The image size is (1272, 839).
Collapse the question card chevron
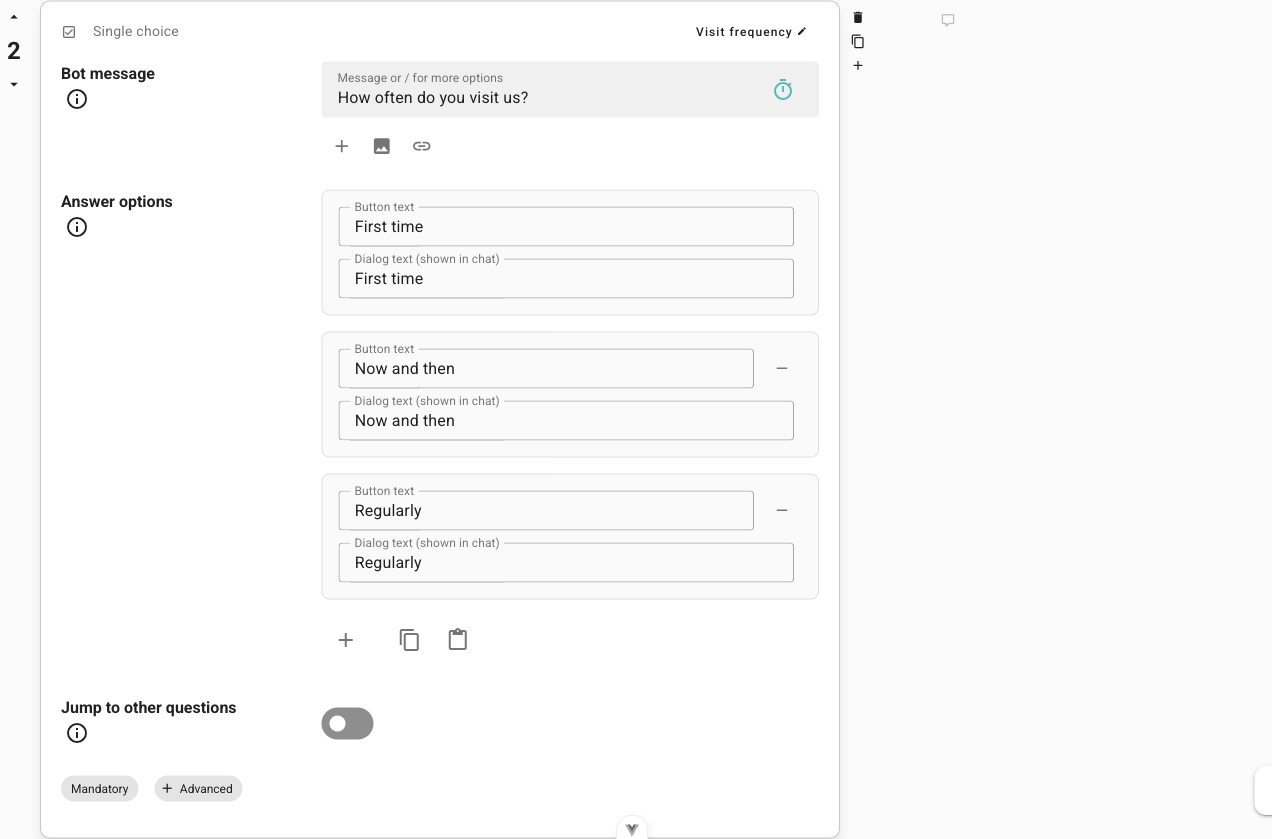632,829
